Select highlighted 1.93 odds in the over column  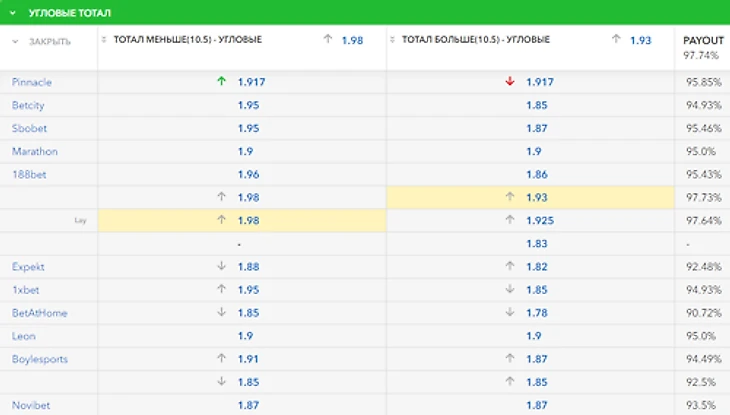[x=539, y=198]
